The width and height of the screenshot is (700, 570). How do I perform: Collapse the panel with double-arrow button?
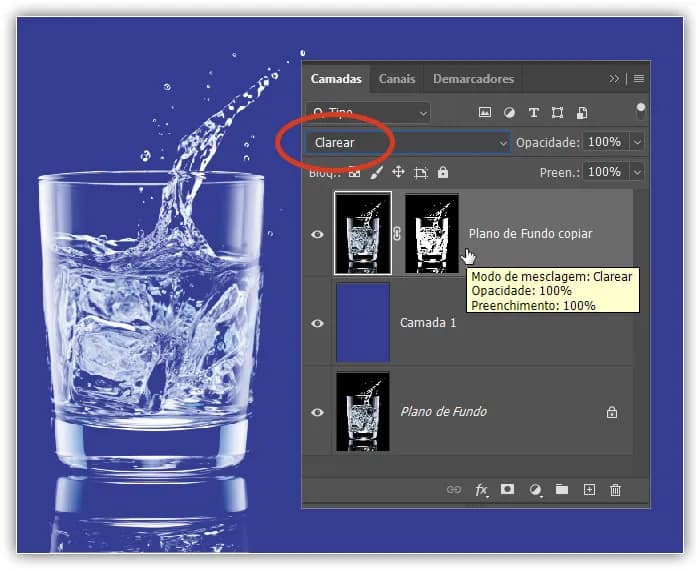click(614, 79)
